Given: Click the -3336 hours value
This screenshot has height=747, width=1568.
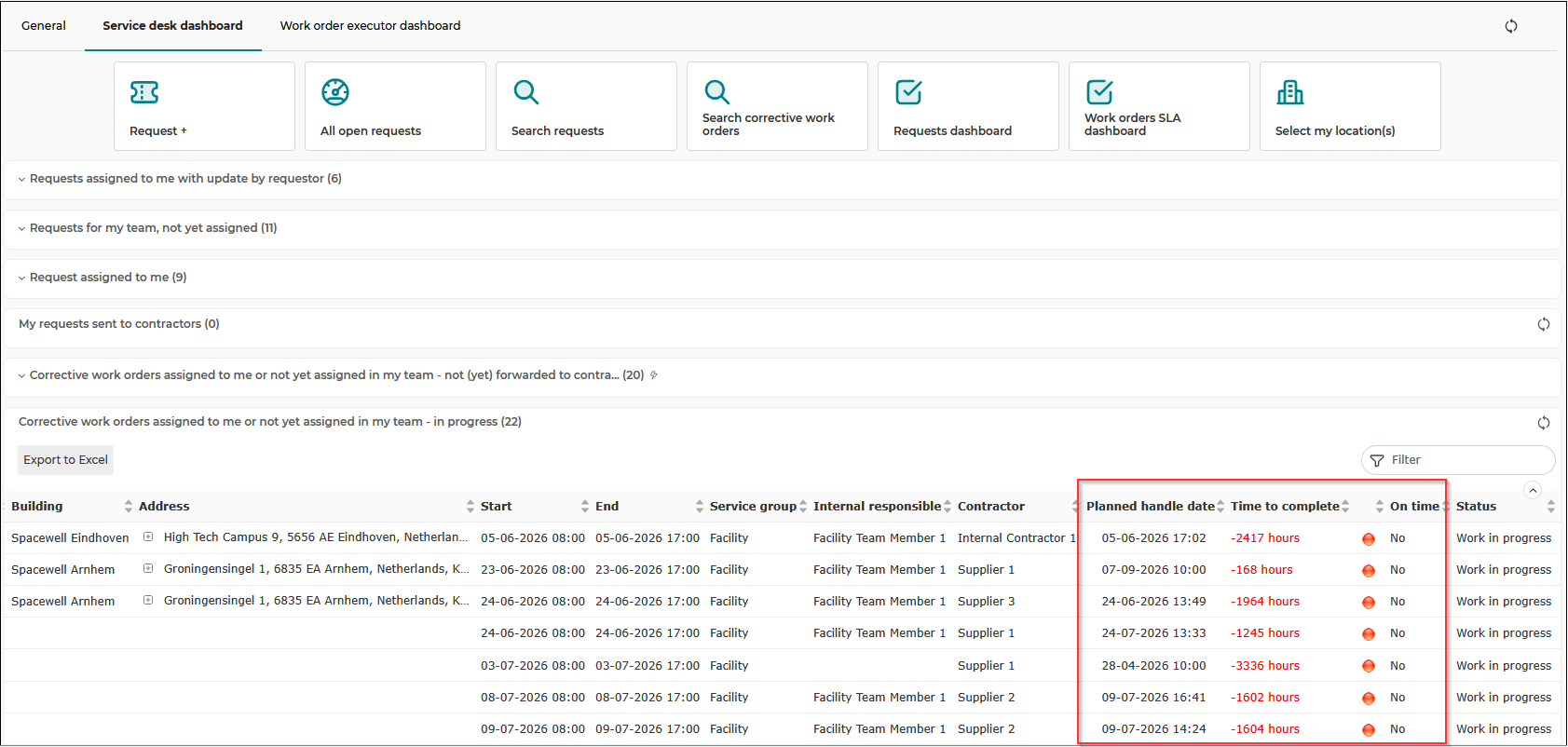Looking at the screenshot, I should [x=1265, y=666].
